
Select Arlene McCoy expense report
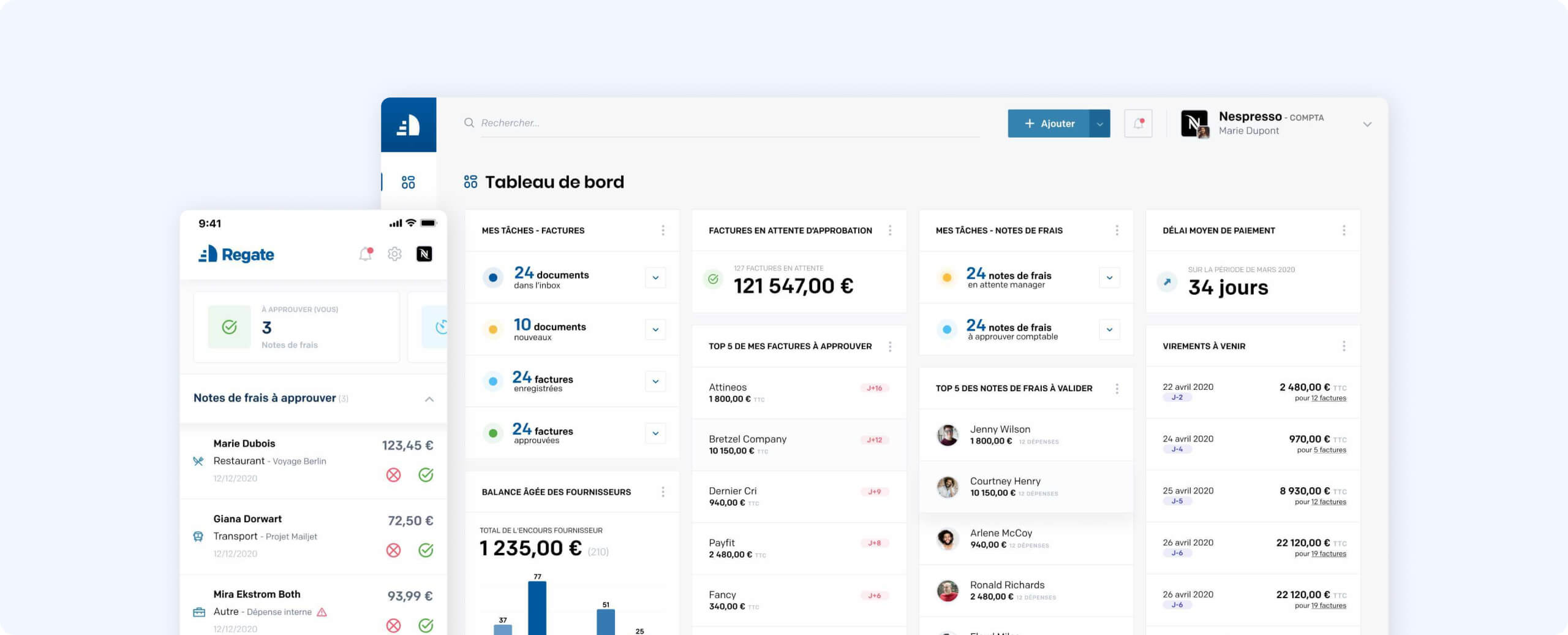1026,539
